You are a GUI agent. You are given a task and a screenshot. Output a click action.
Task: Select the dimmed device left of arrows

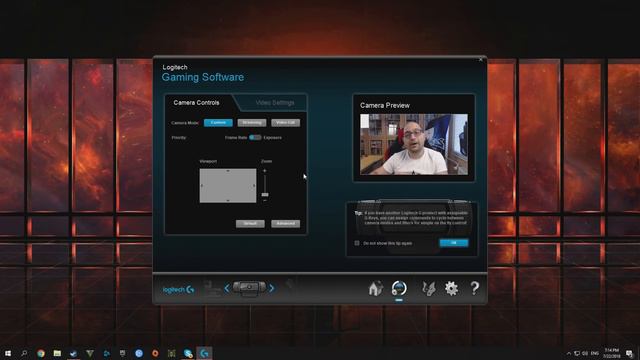click(x=212, y=288)
